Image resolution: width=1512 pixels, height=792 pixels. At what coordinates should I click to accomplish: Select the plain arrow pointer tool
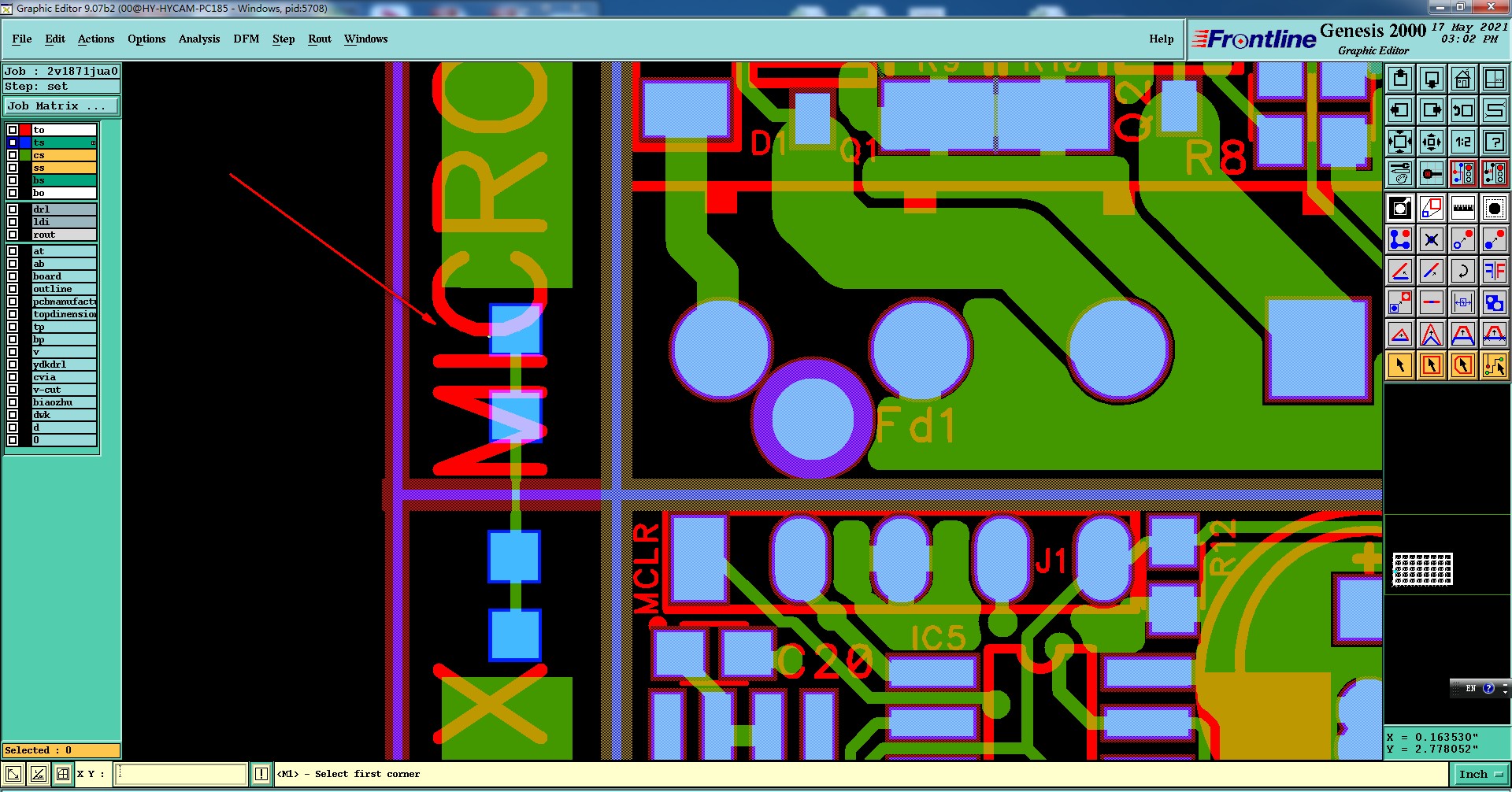(x=1400, y=365)
